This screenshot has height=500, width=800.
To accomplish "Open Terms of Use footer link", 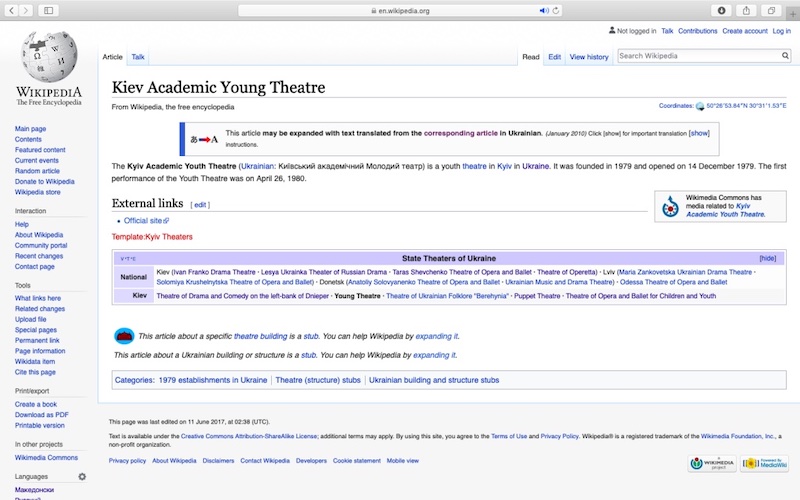I will click(x=509, y=436).
